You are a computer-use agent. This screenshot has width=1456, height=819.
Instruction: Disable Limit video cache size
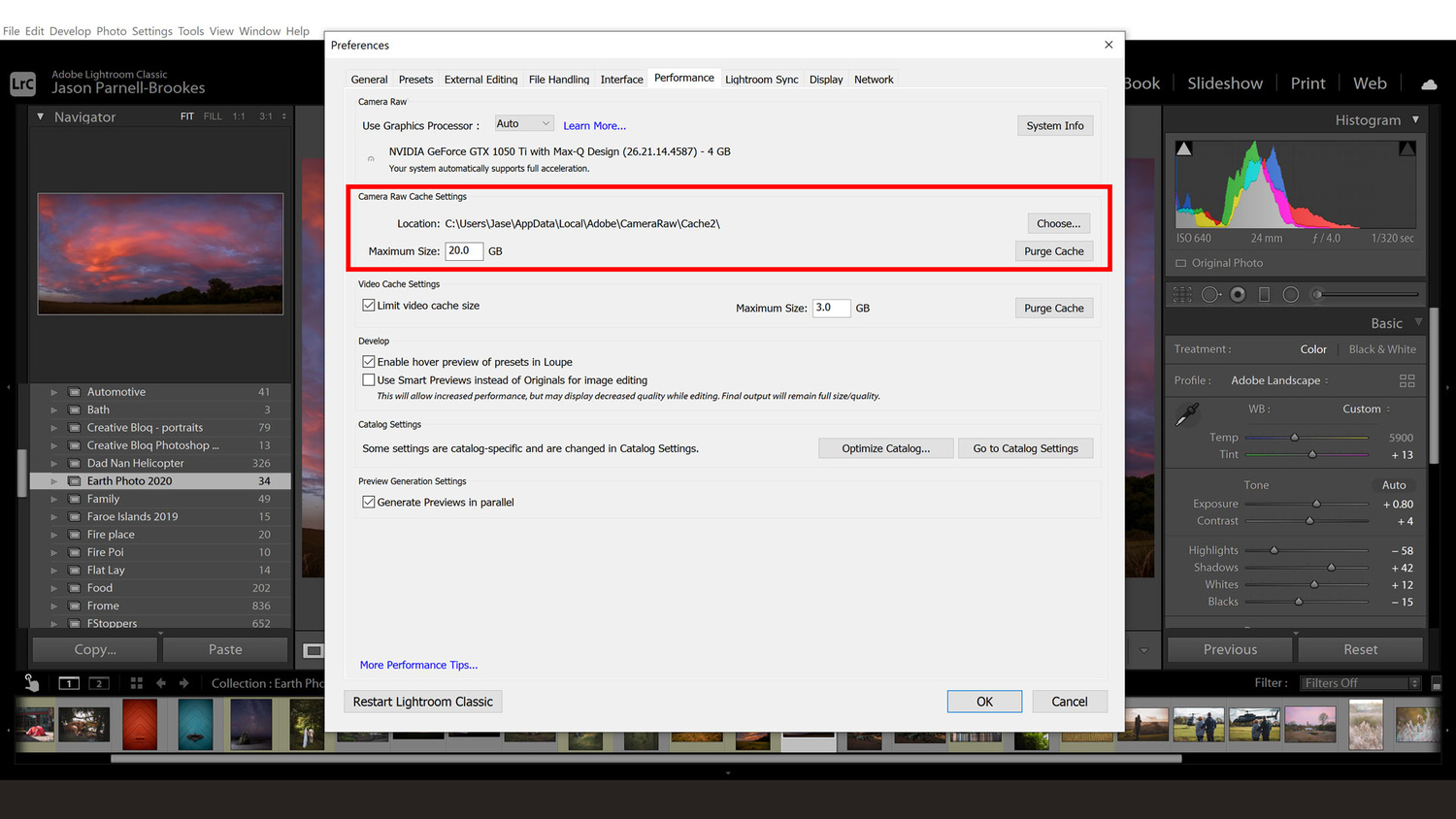(x=369, y=305)
